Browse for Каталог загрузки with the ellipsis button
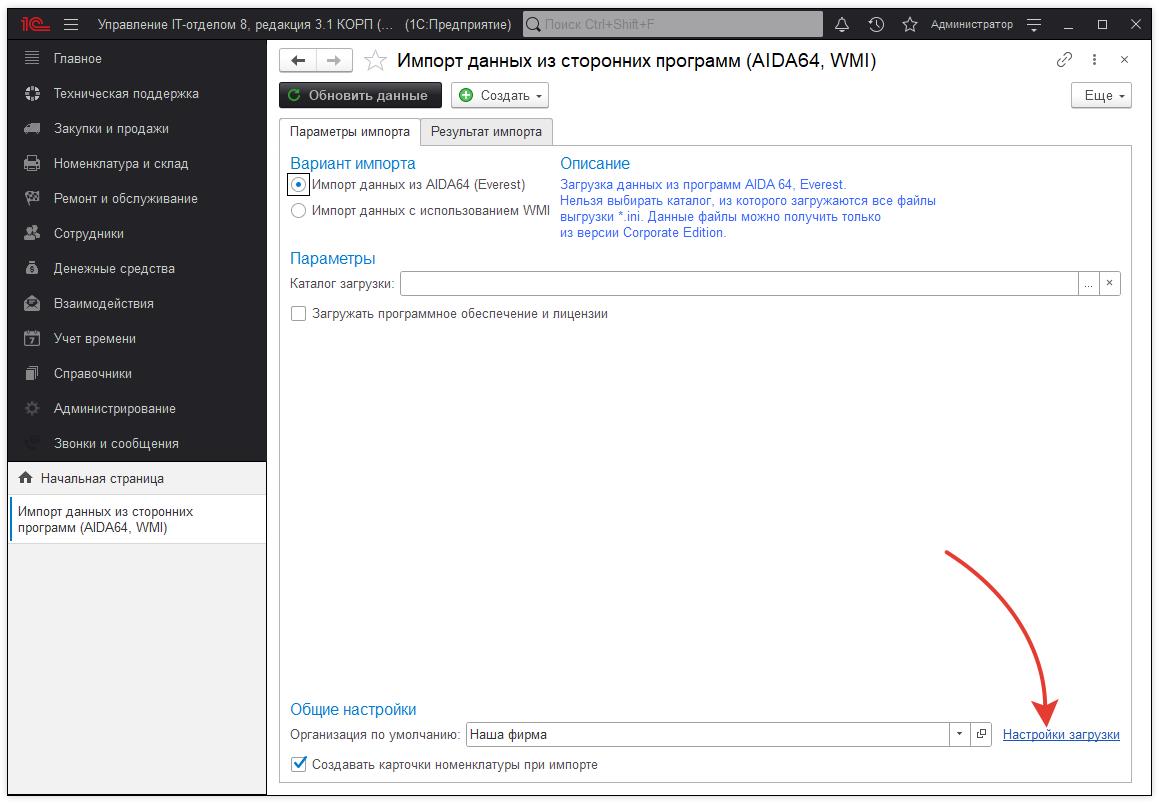1159x803 pixels. (1089, 283)
